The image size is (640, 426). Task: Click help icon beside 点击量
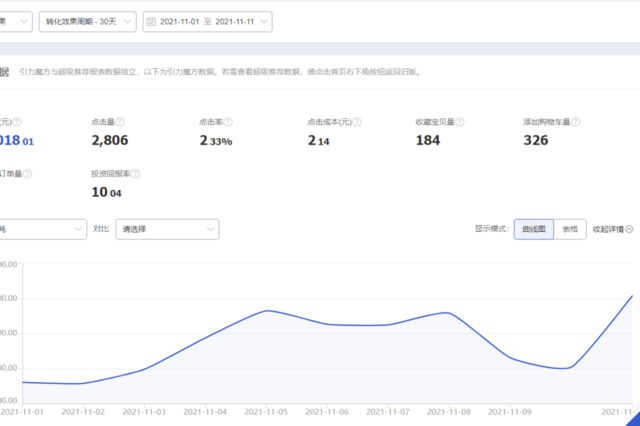(120, 122)
